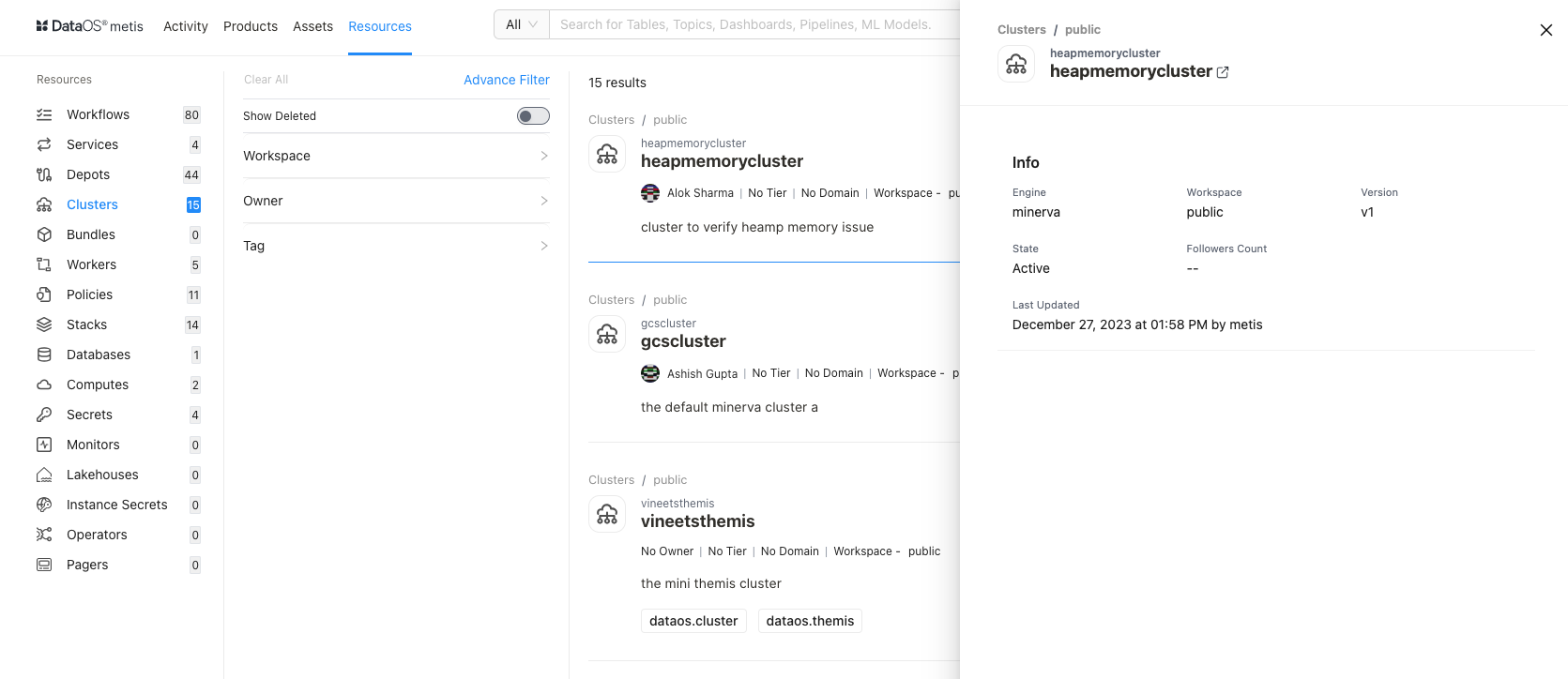
Task: Click the Stacks layers icon
Action: [x=44, y=324]
